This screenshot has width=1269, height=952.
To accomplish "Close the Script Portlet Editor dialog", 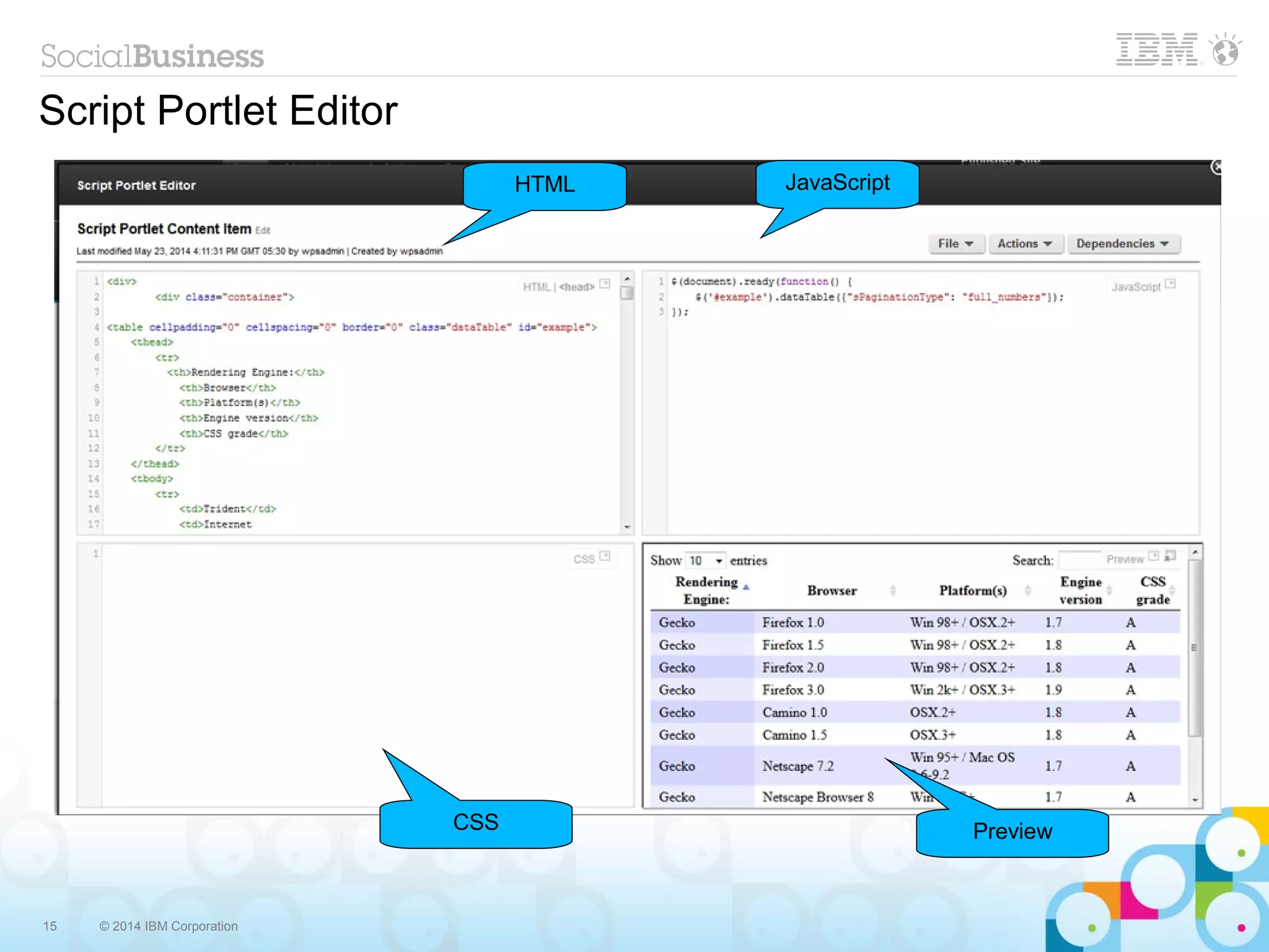I will [x=1216, y=167].
